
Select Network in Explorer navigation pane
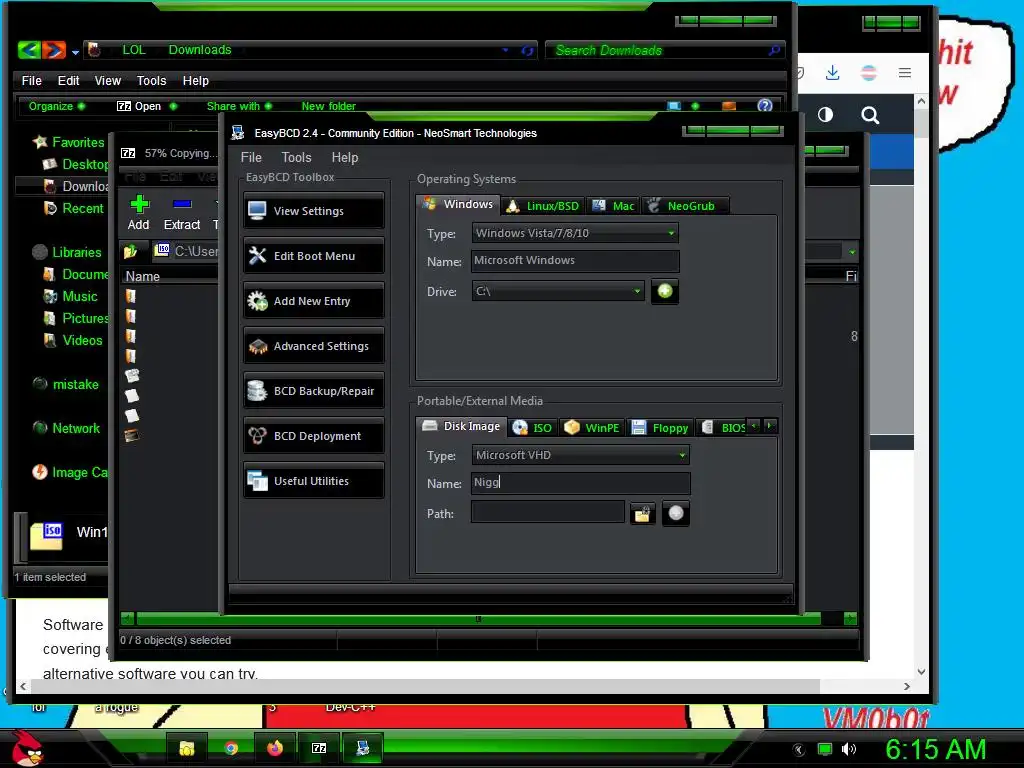coord(67,428)
